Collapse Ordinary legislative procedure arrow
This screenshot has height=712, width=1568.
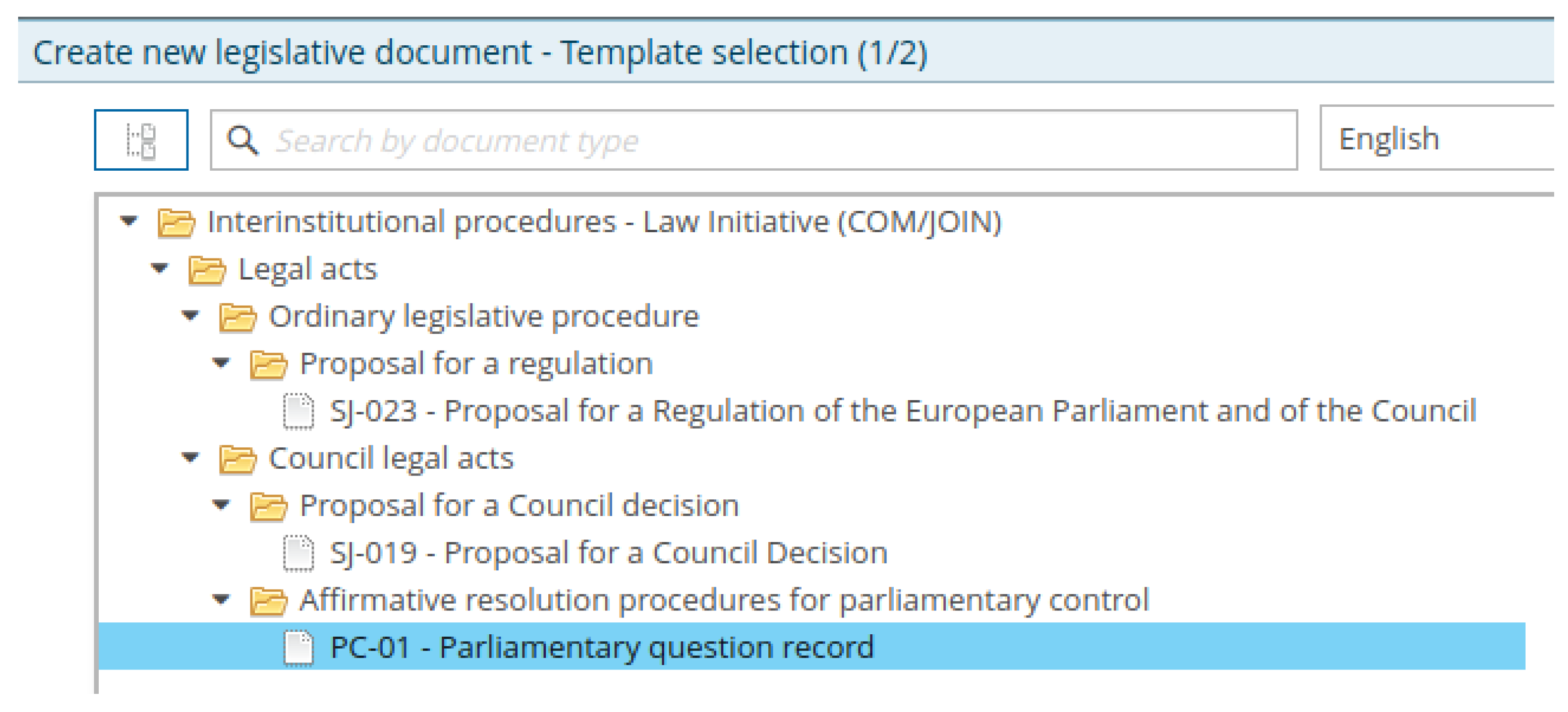tap(190, 315)
